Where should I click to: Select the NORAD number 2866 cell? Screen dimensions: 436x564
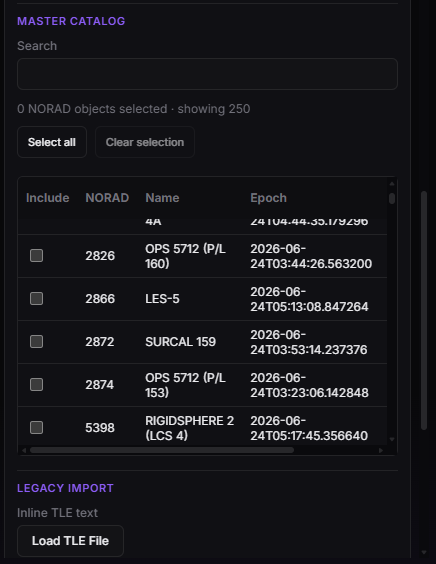(x=100, y=299)
